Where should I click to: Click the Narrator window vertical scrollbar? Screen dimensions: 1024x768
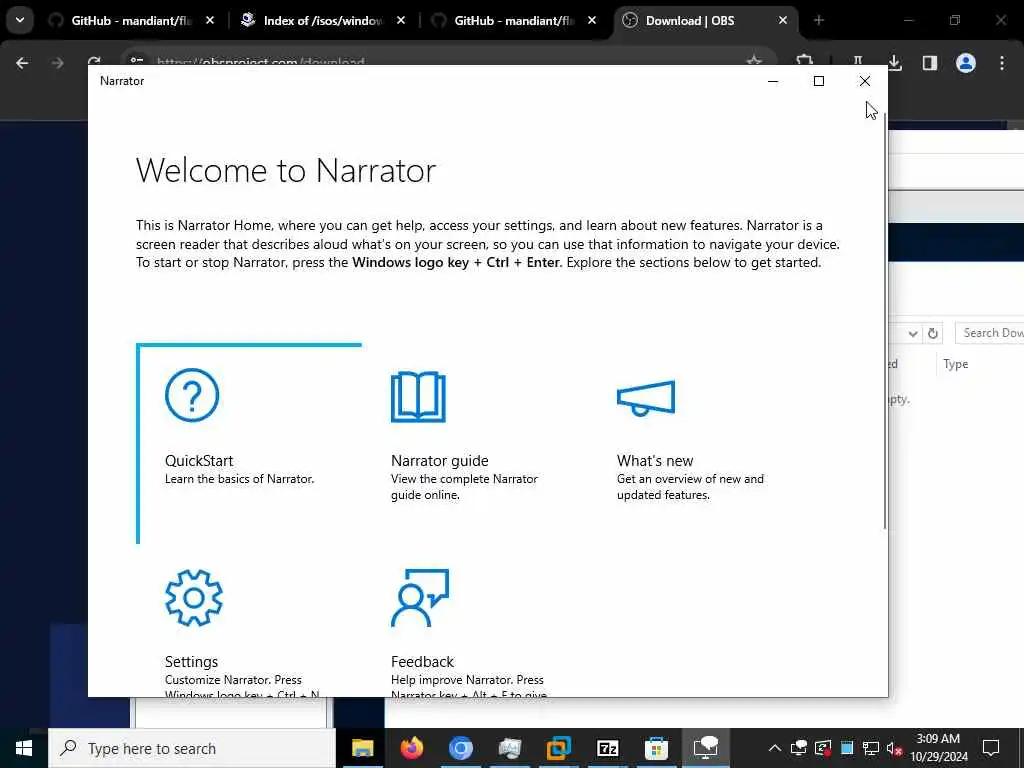pos(885,320)
